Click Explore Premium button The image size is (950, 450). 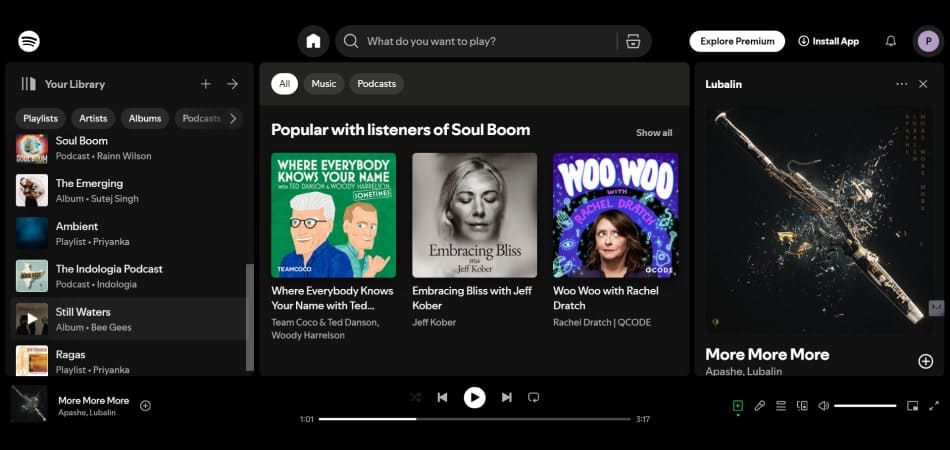tap(737, 41)
